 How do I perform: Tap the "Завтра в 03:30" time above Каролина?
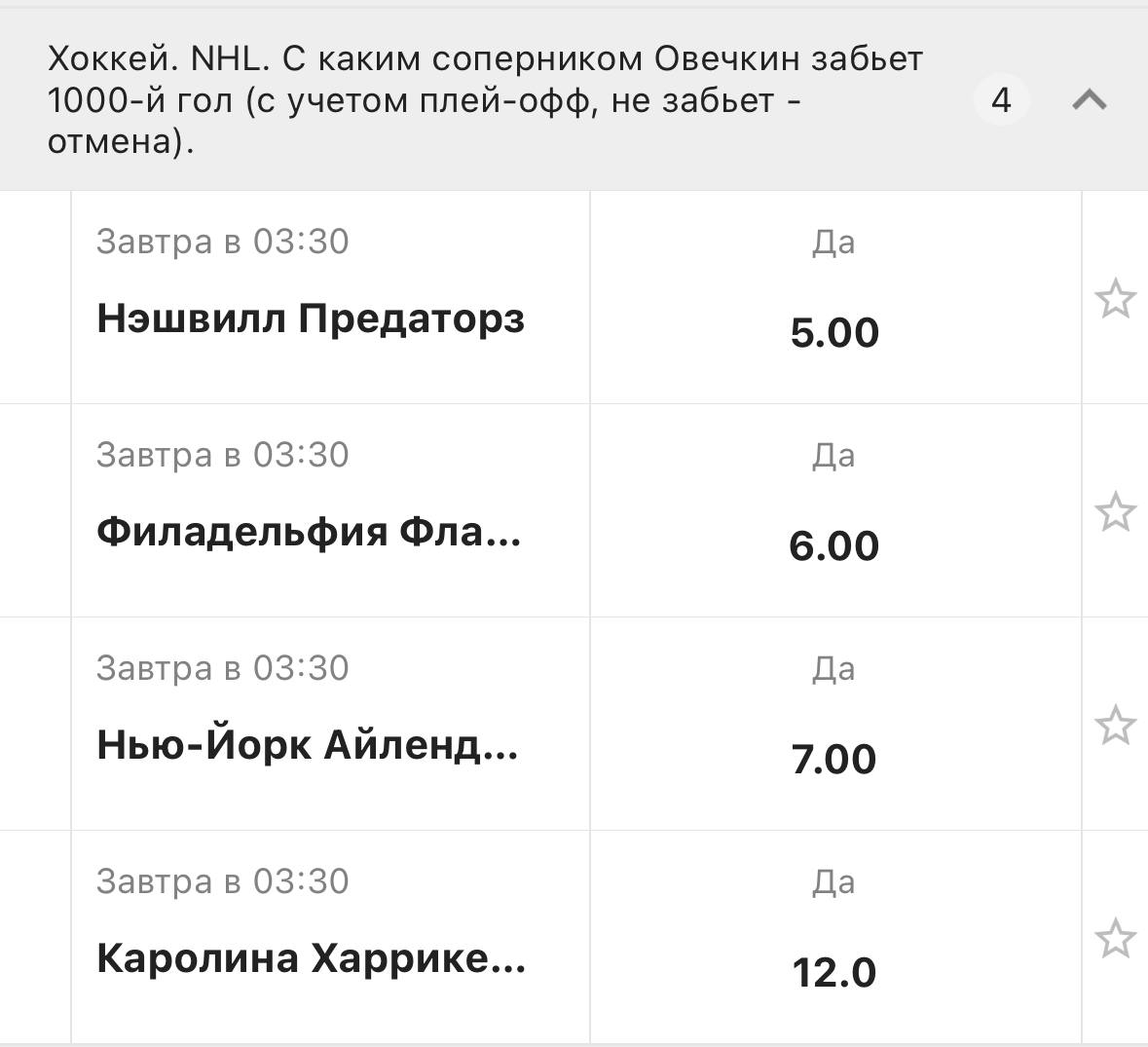coord(222,881)
